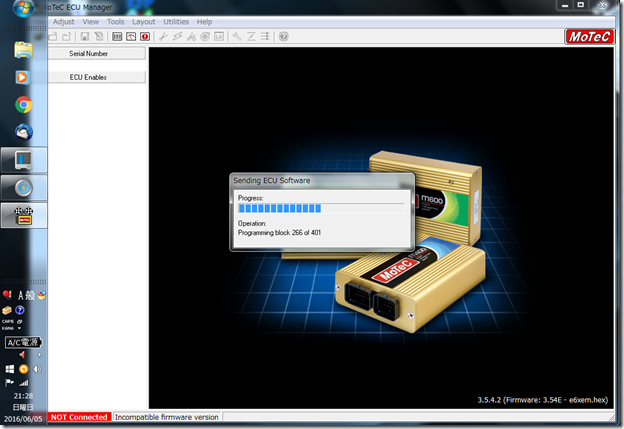Click the orange update tray icon
Image resolution: width=624 pixels, height=429 pixels.
pos(23,369)
